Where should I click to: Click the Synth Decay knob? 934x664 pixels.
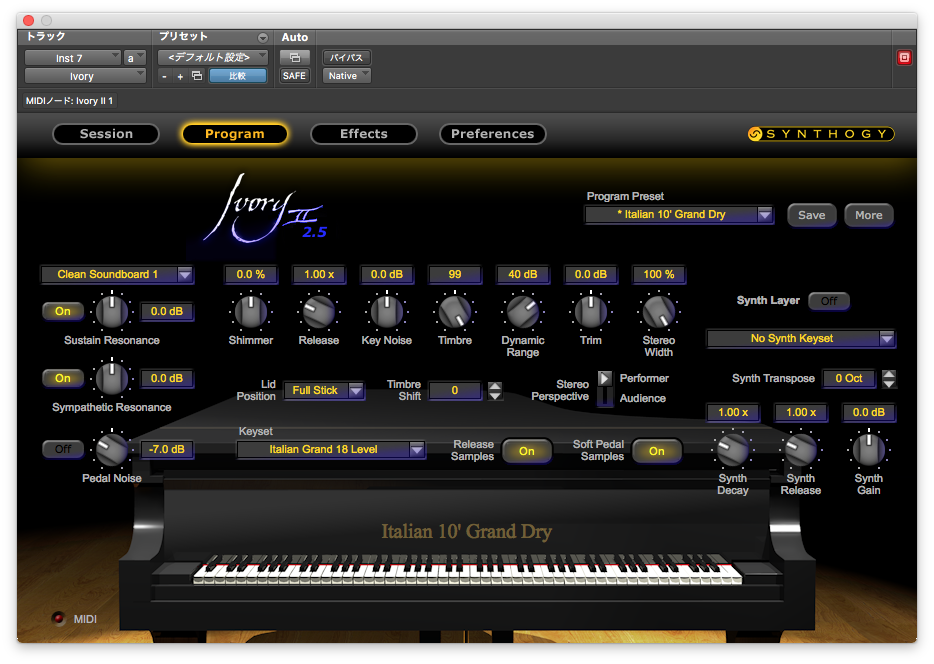[733, 449]
